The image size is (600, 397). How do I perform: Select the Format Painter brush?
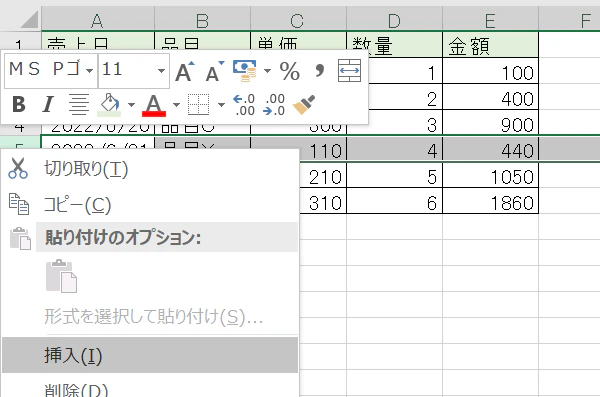click(x=304, y=105)
